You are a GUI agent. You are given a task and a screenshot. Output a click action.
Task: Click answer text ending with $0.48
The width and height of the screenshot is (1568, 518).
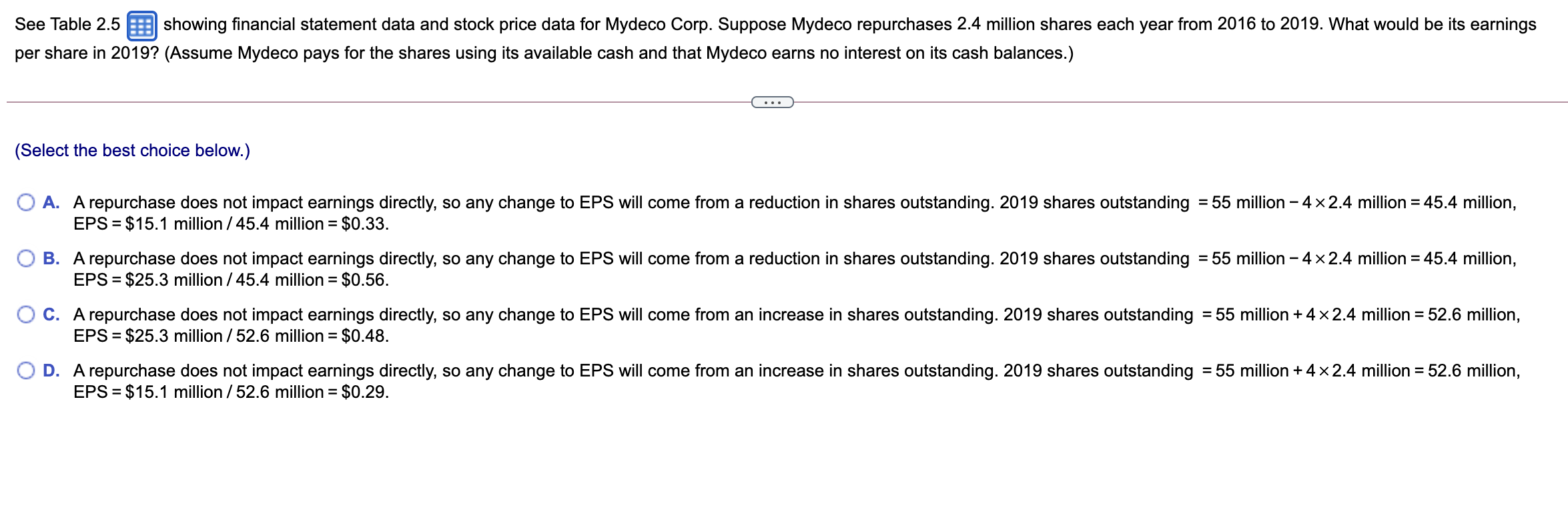(231, 336)
